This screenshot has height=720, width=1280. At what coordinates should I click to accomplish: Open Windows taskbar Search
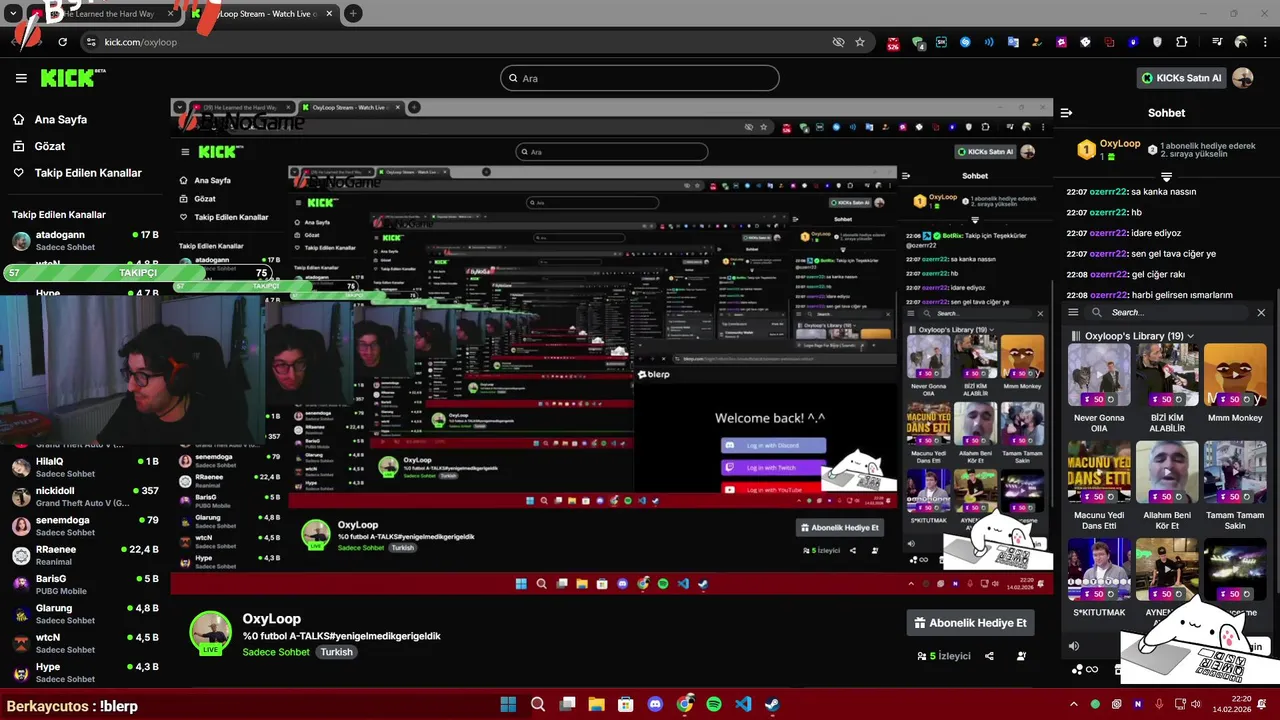(x=538, y=704)
